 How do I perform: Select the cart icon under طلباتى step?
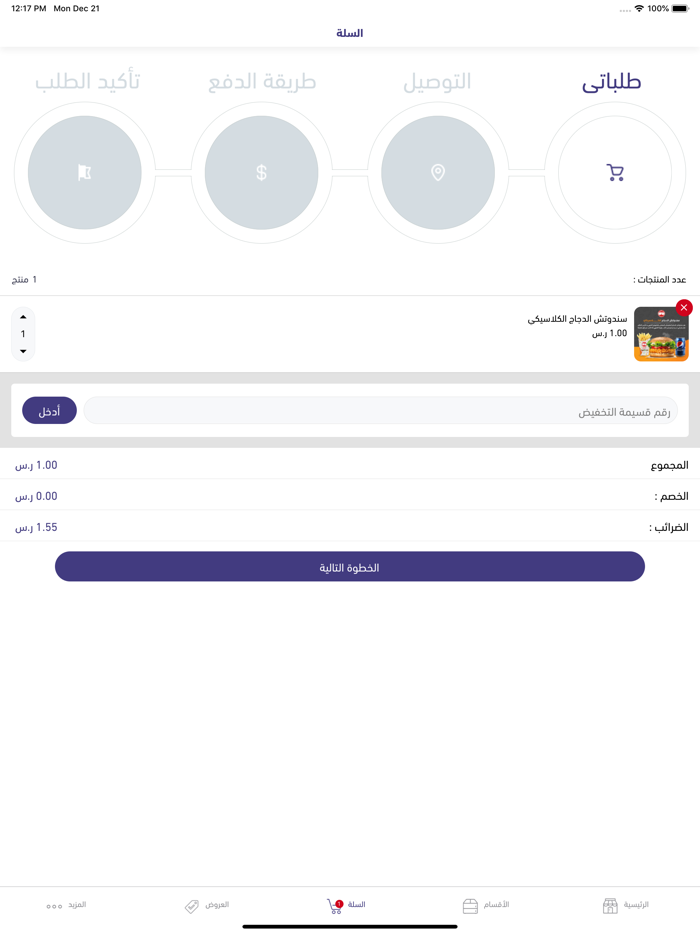(x=617, y=172)
